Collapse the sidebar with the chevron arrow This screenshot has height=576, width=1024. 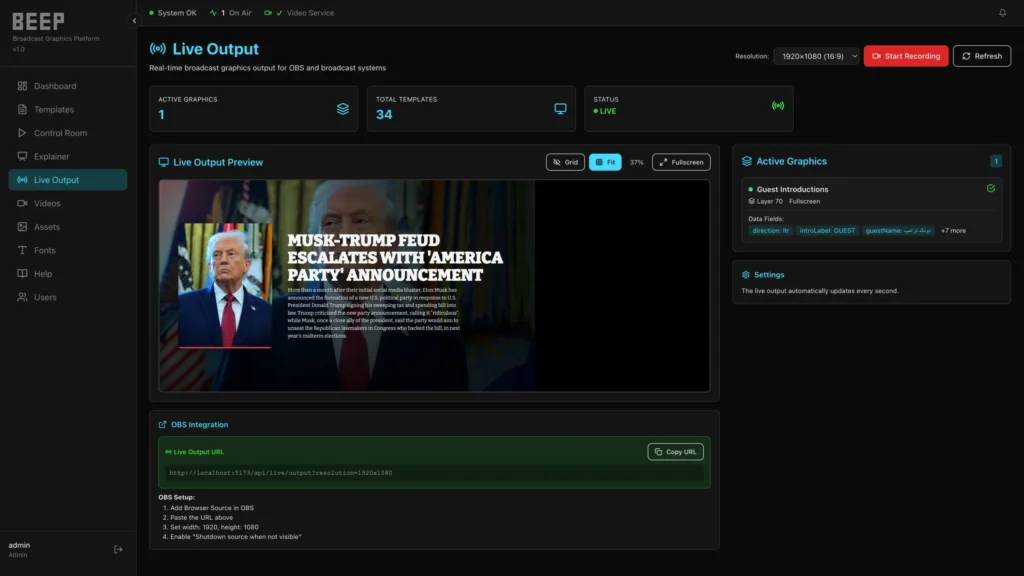pos(134,21)
